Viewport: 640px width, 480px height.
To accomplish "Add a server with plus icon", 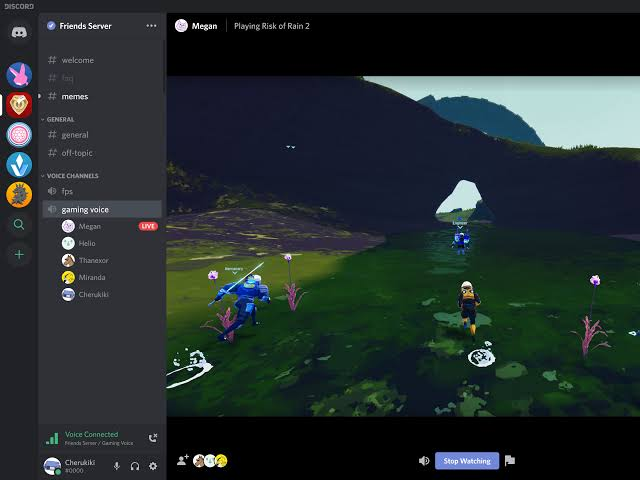I will point(19,254).
